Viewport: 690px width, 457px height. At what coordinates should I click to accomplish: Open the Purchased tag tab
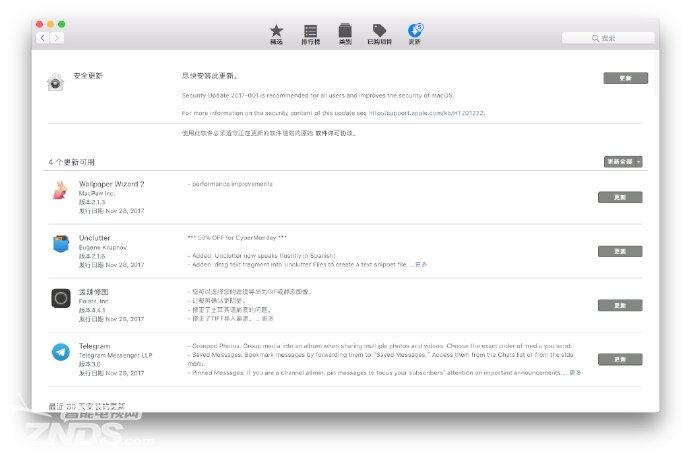[379, 34]
